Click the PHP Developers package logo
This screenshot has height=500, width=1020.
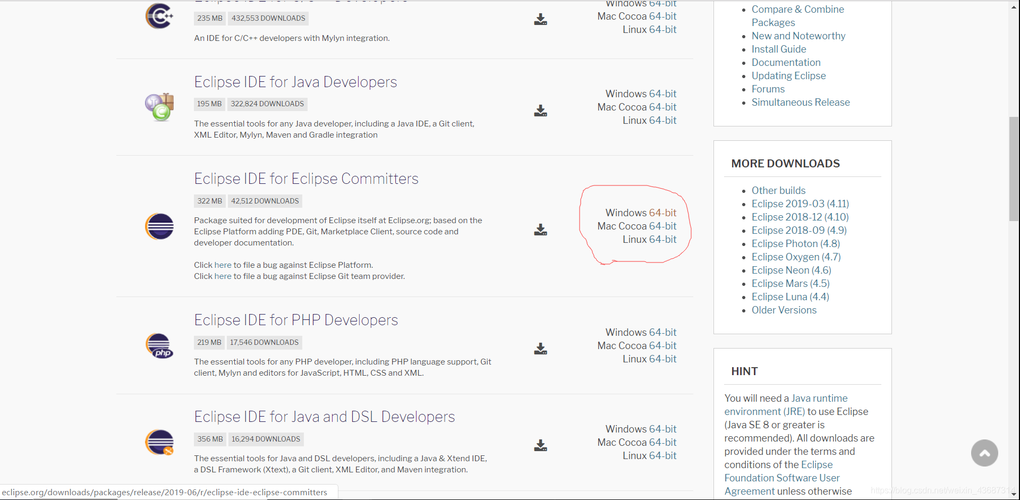coord(159,345)
